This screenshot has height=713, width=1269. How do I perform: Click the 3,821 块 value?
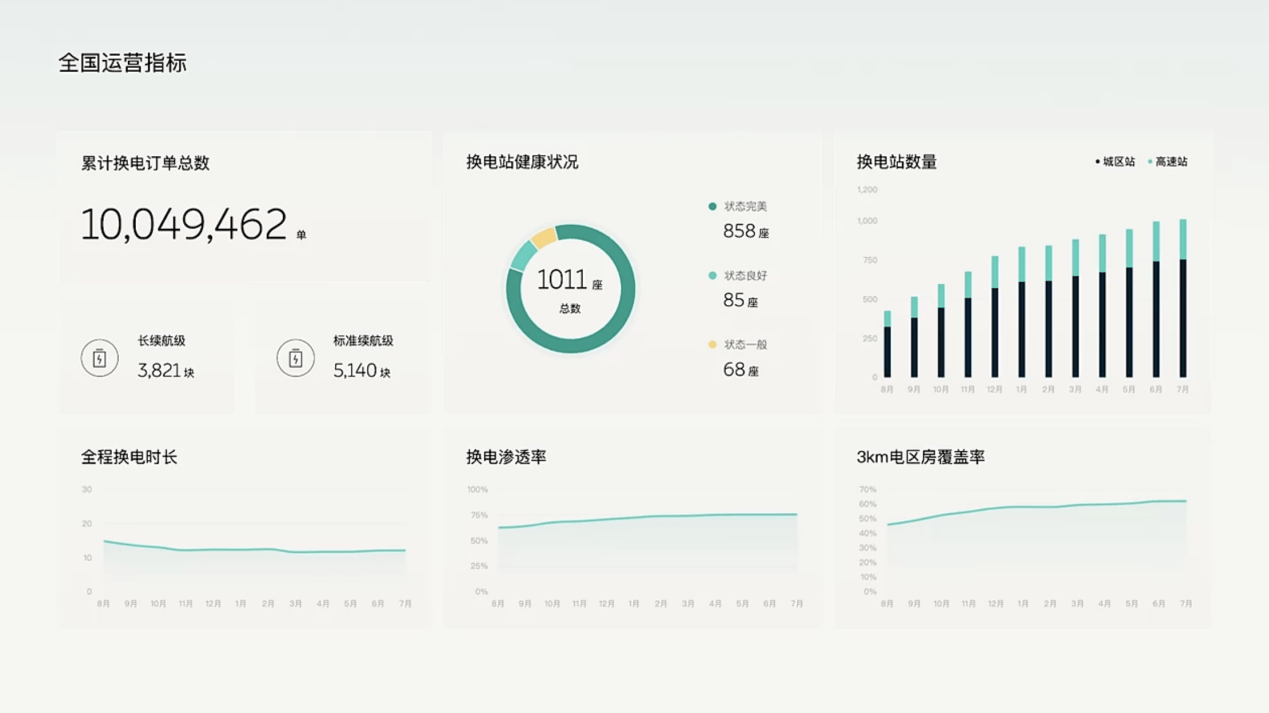166,371
